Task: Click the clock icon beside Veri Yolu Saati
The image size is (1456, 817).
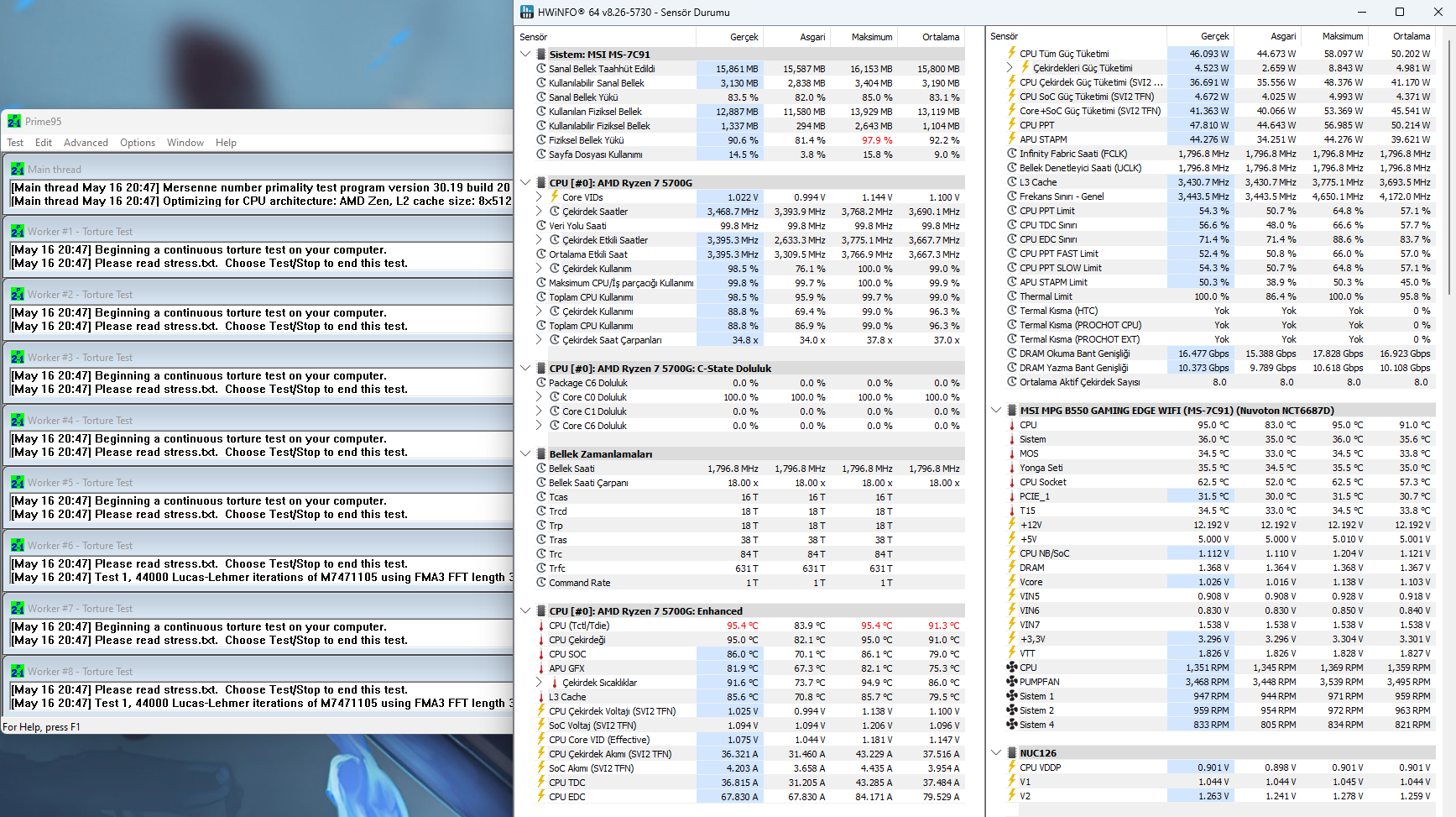Action: tap(541, 225)
